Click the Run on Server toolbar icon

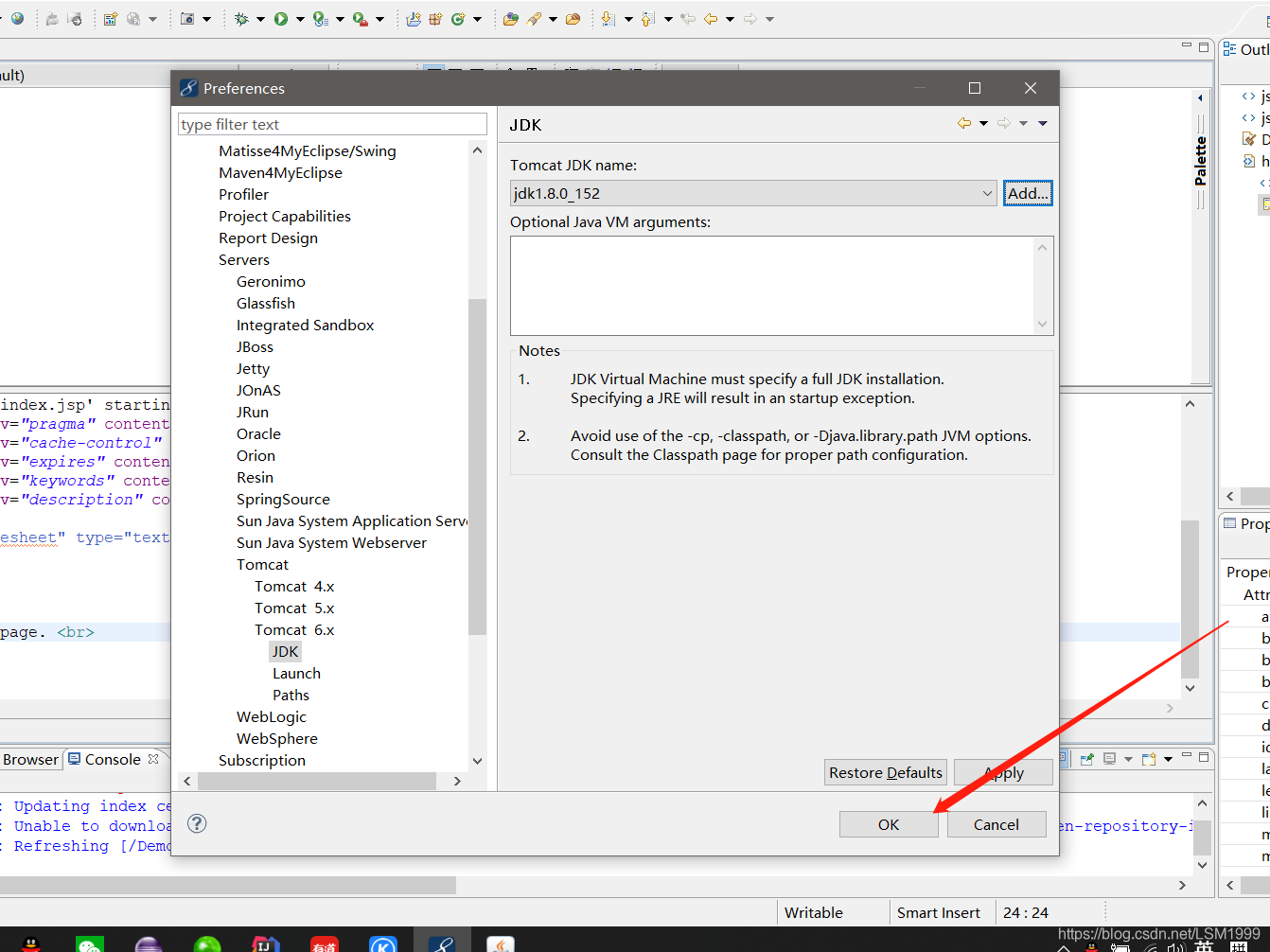click(x=321, y=19)
